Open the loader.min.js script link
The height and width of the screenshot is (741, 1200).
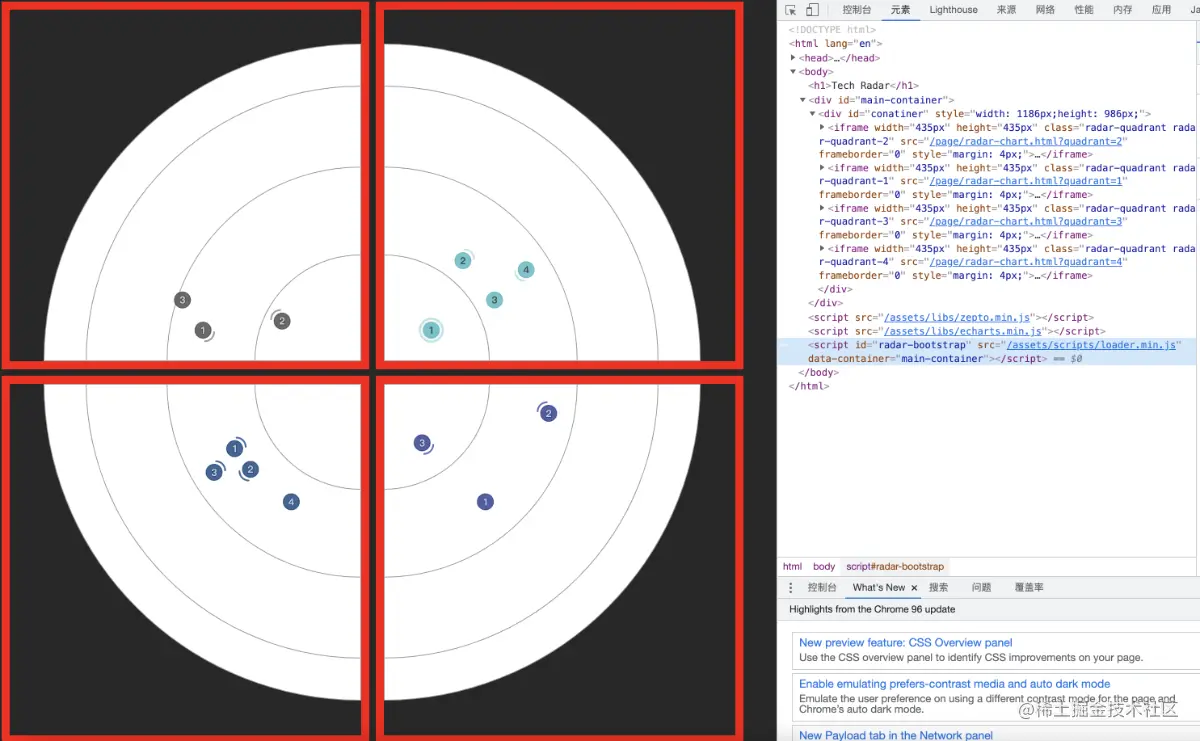click(x=1091, y=345)
